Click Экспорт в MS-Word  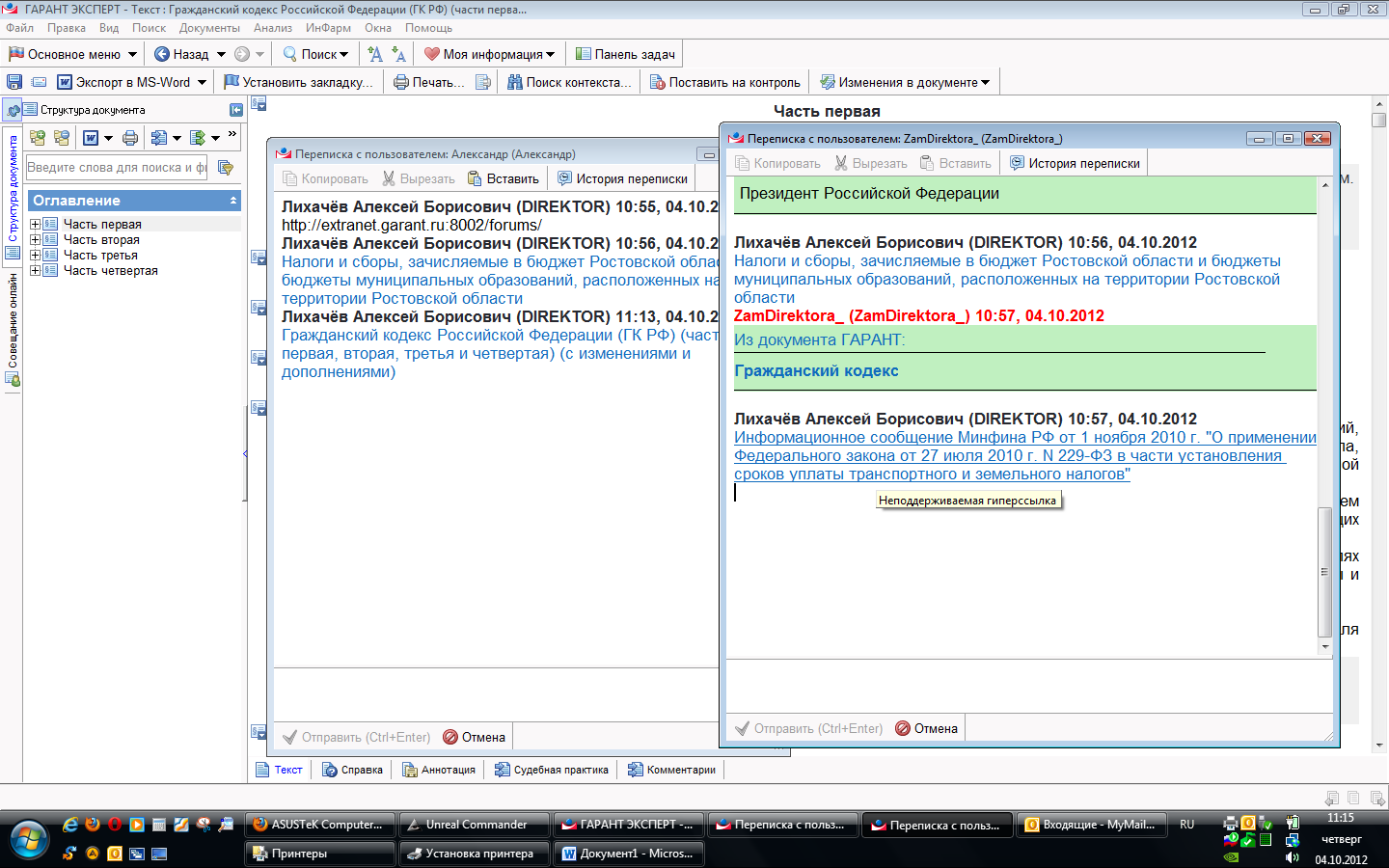point(124,82)
